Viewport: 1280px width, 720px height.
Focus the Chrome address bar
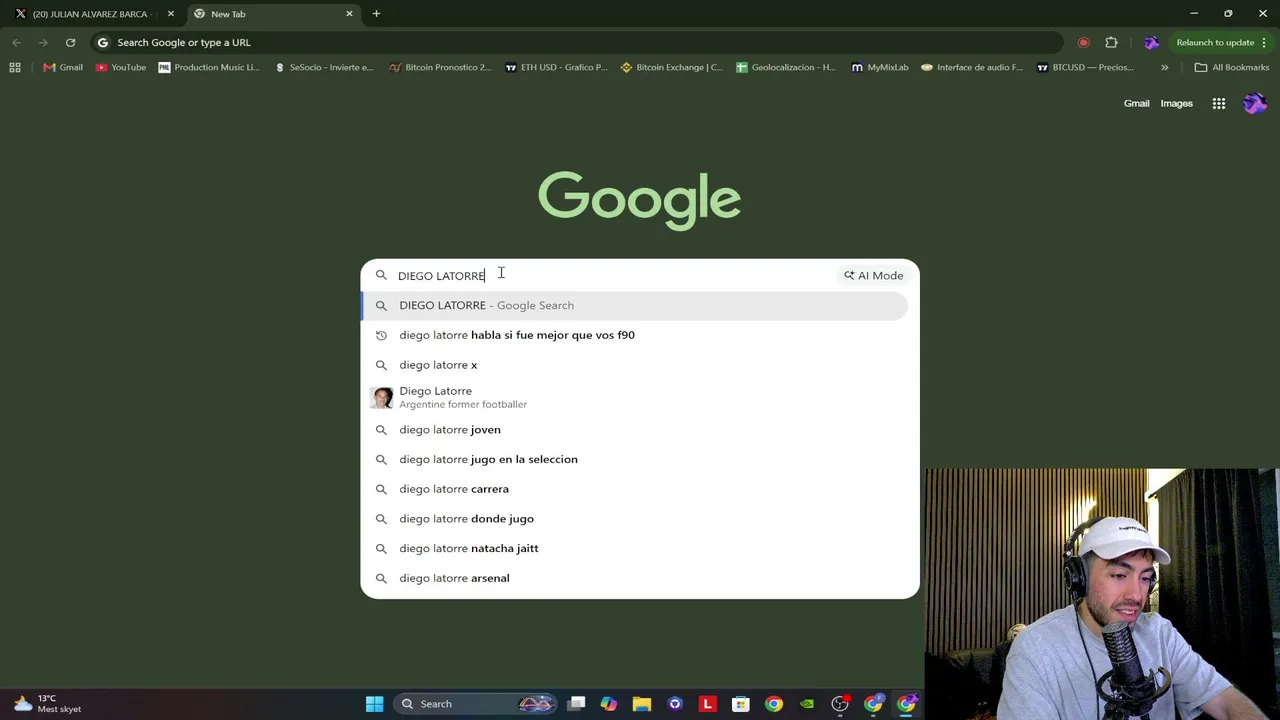point(577,42)
